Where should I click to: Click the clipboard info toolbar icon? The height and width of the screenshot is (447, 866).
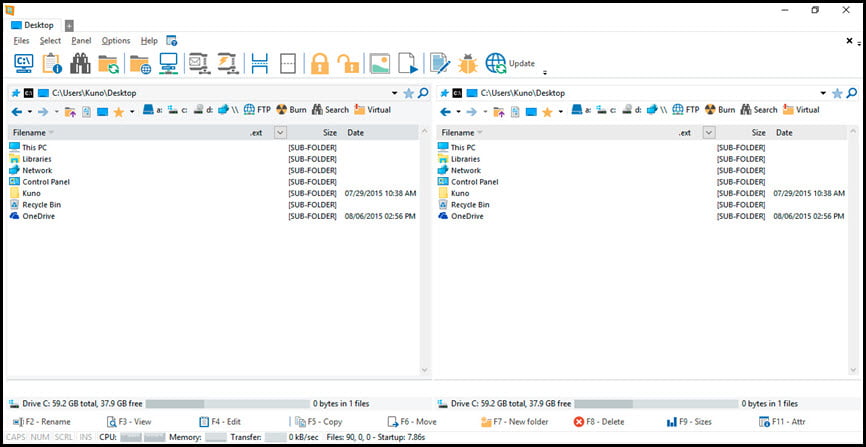click(x=52, y=63)
